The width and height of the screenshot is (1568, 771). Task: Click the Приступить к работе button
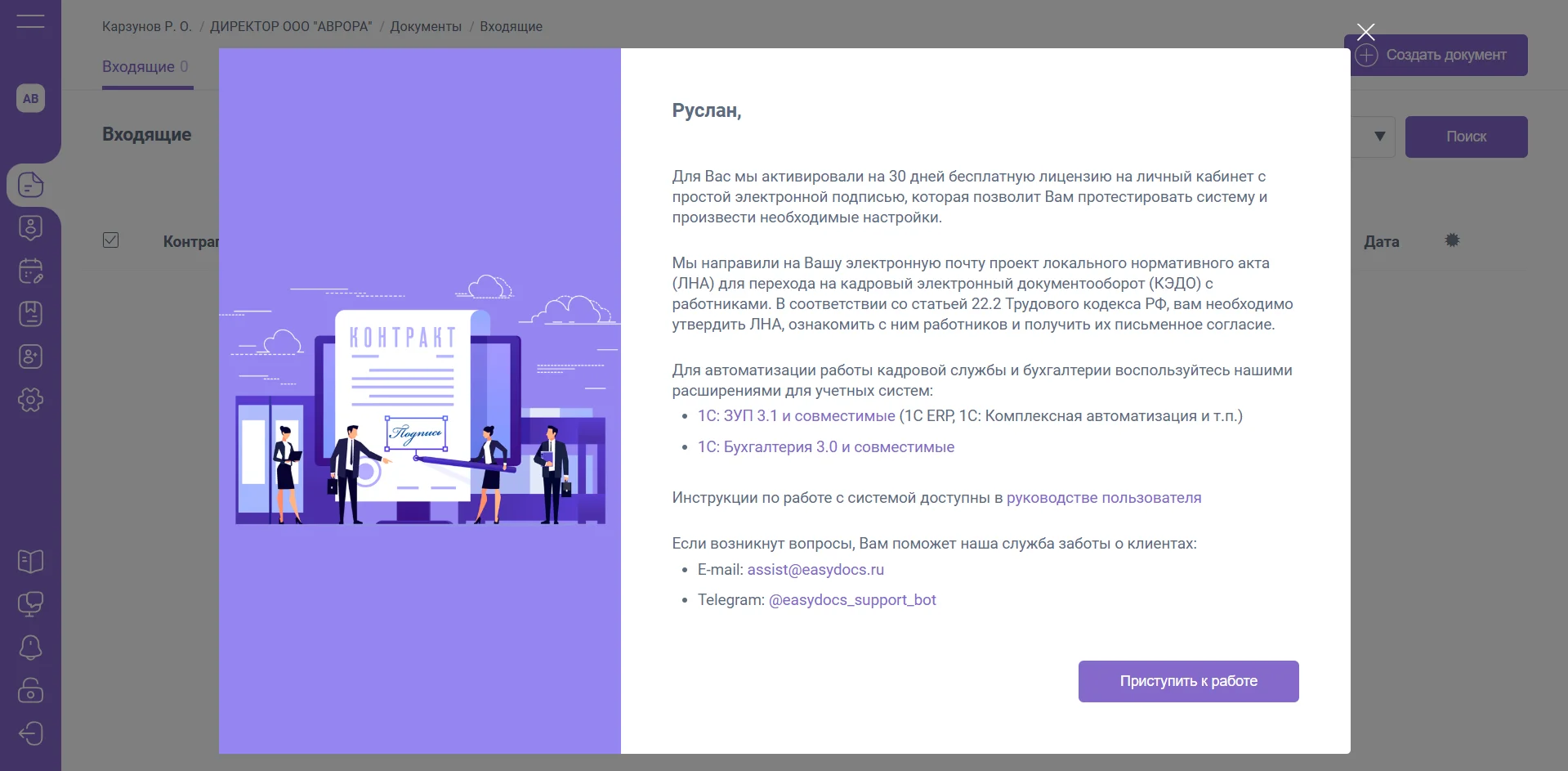point(1188,681)
